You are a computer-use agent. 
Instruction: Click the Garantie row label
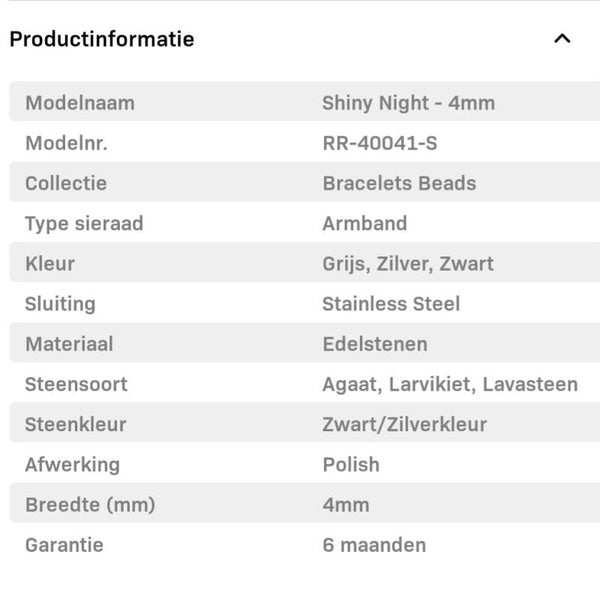pyautogui.click(x=64, y=545)
